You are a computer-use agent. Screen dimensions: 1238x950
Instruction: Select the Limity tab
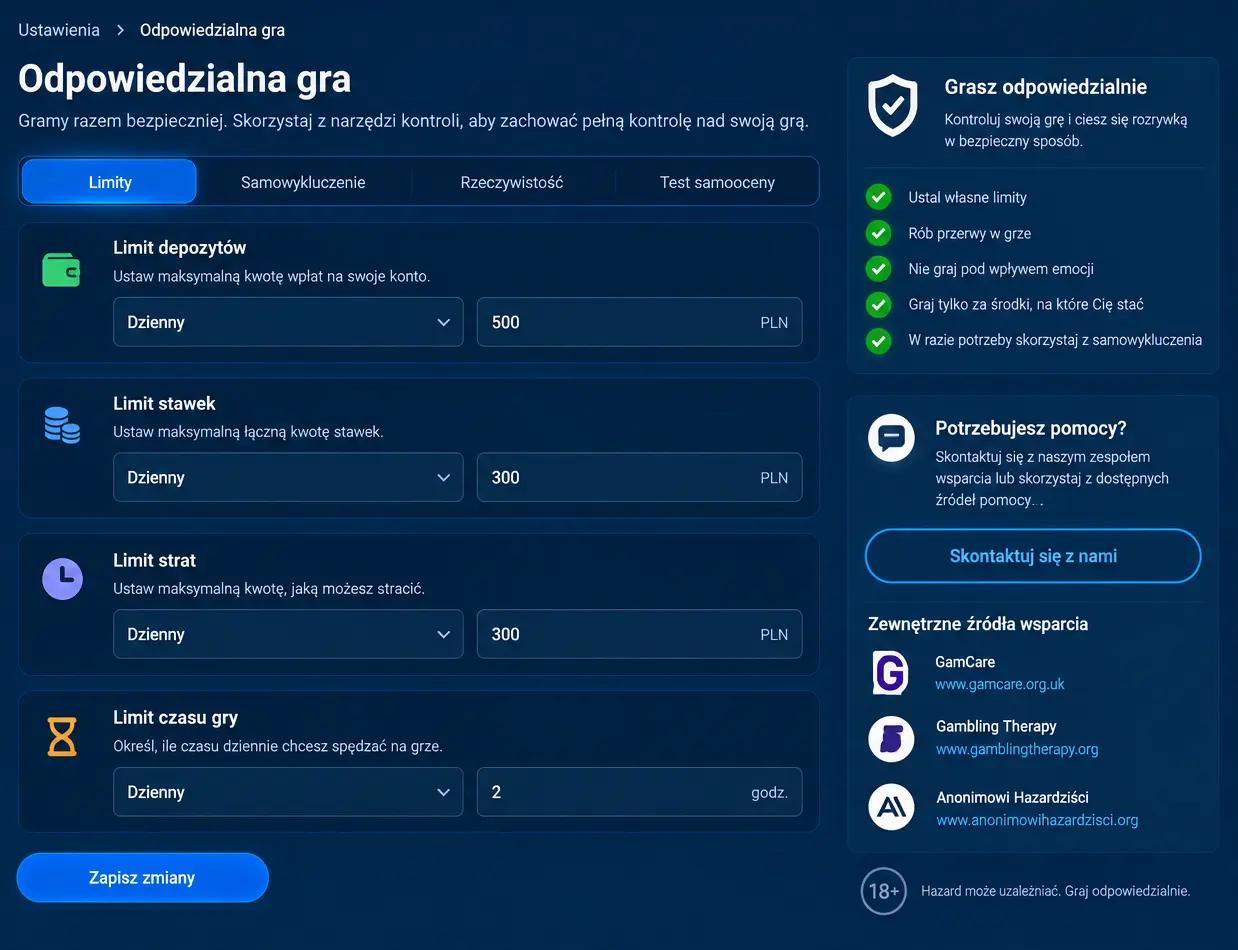(x=109, y=182)
